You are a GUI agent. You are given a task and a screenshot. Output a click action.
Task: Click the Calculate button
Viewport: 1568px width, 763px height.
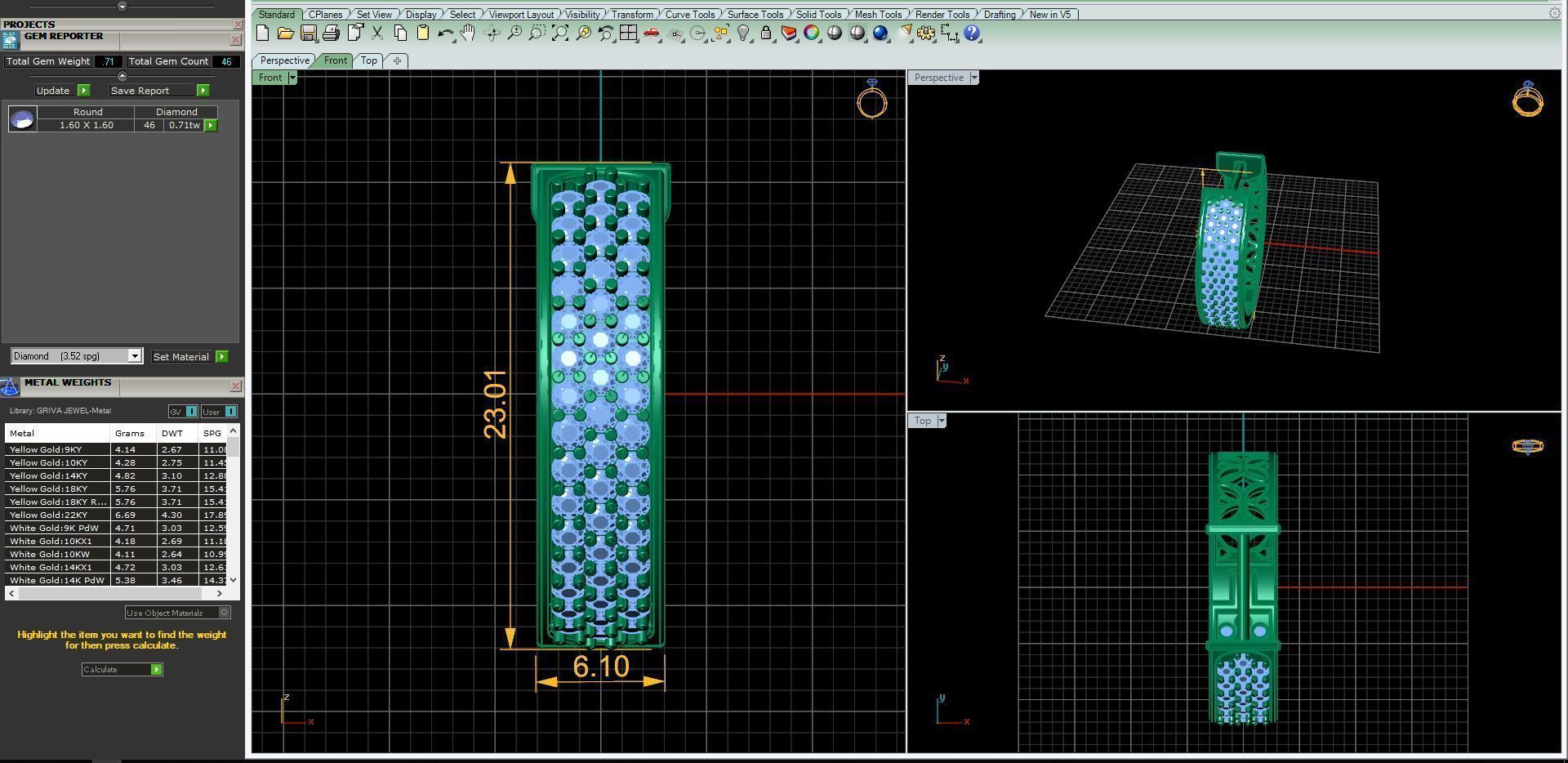(x=122, y=669)
